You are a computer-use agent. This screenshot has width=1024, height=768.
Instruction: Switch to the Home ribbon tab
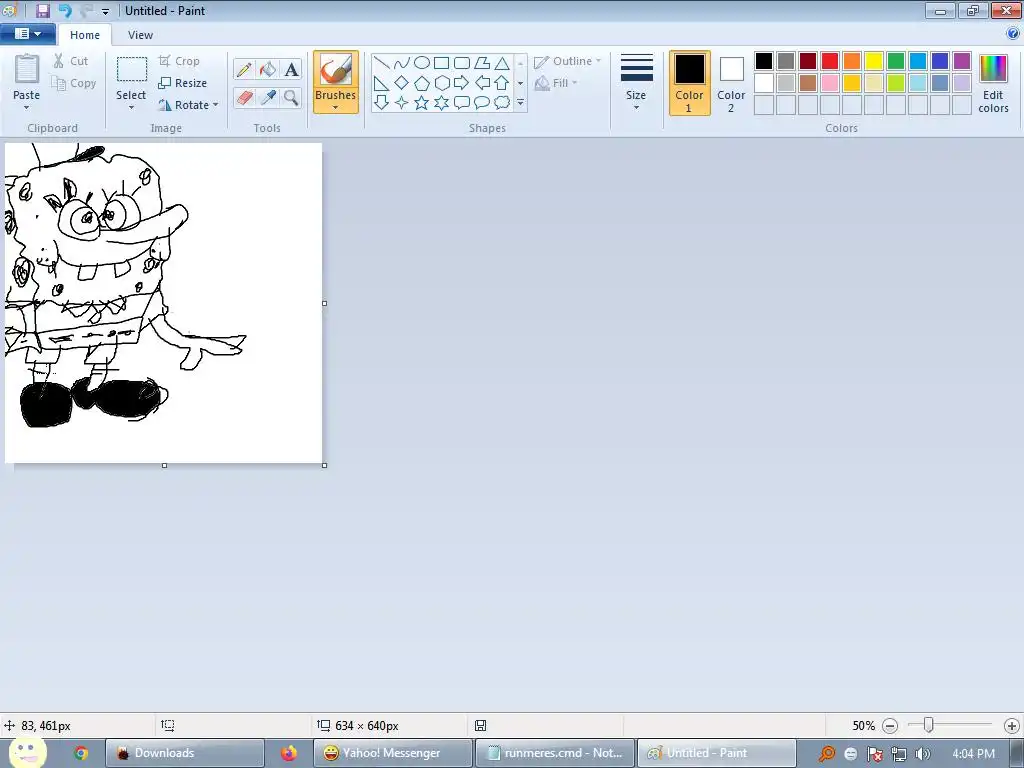[x=85, y=35]
